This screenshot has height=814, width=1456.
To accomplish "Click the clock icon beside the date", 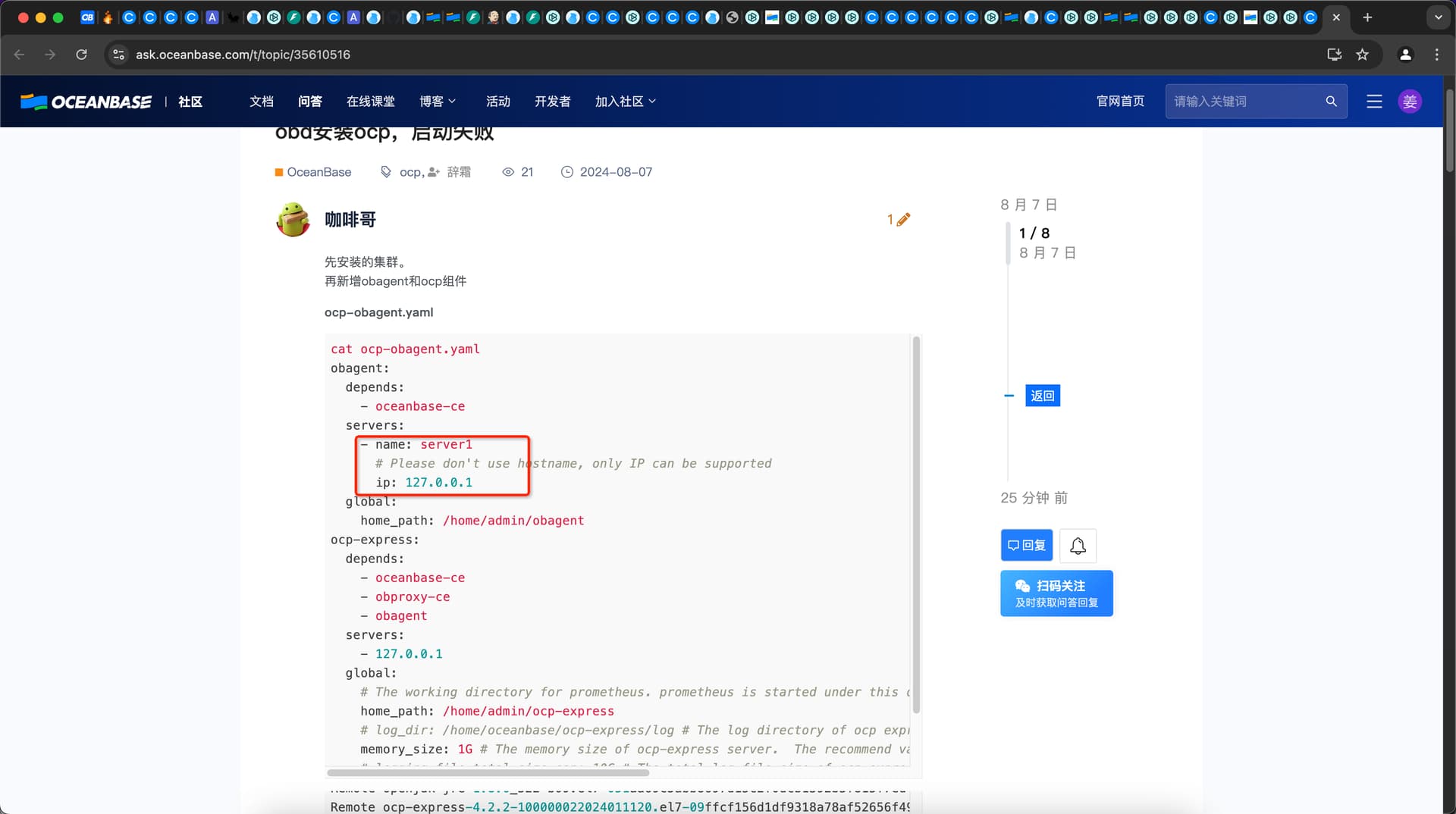I will point(566,172).
